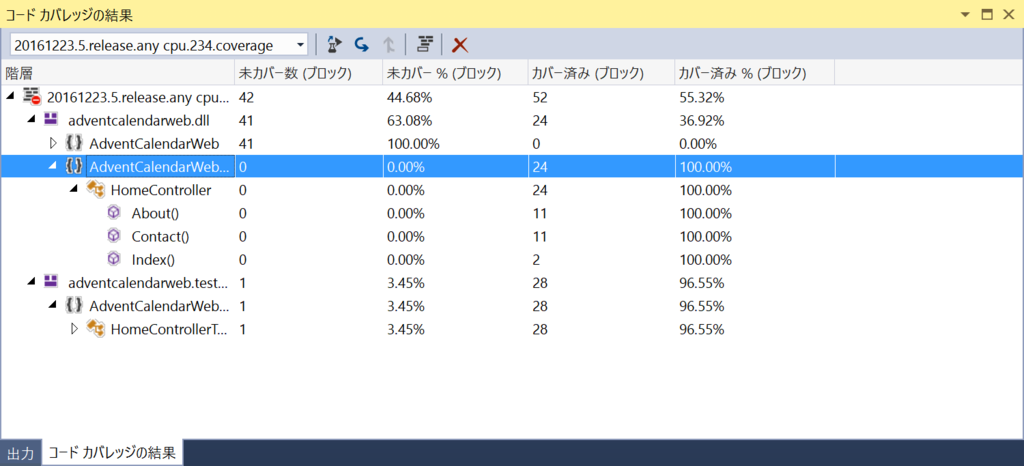Click the namespace braces icon beside AdventCalendarWeb
This screenshot has width=1024, height=466.
click(x=74, y=143)
